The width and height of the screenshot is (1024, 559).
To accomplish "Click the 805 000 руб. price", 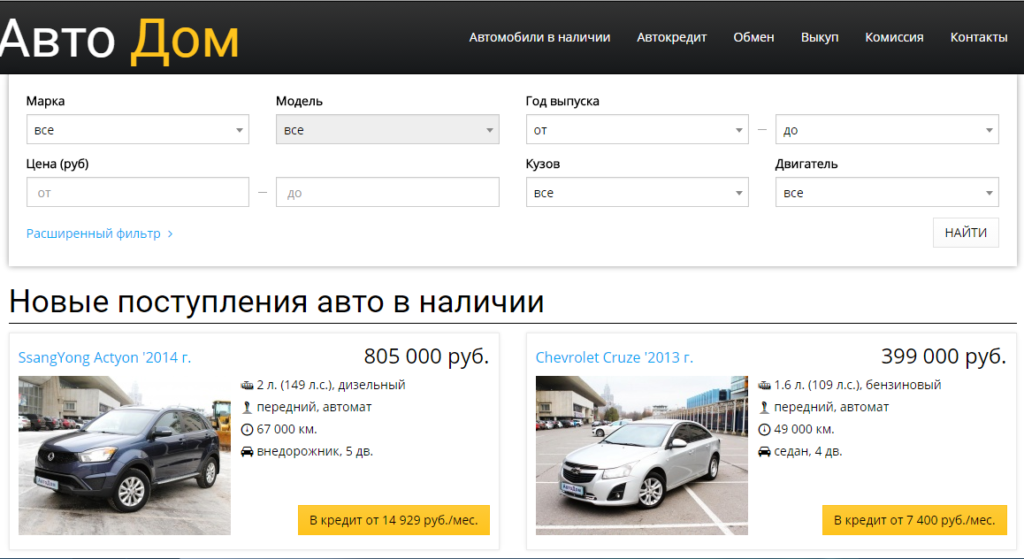I will (x=426, y=357).
